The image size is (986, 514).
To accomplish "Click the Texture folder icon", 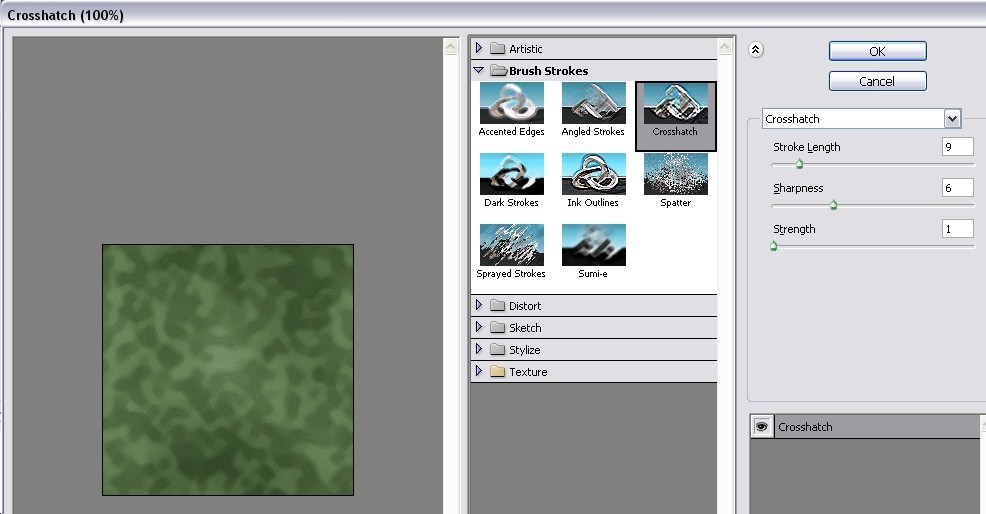I will coord(497,372).
